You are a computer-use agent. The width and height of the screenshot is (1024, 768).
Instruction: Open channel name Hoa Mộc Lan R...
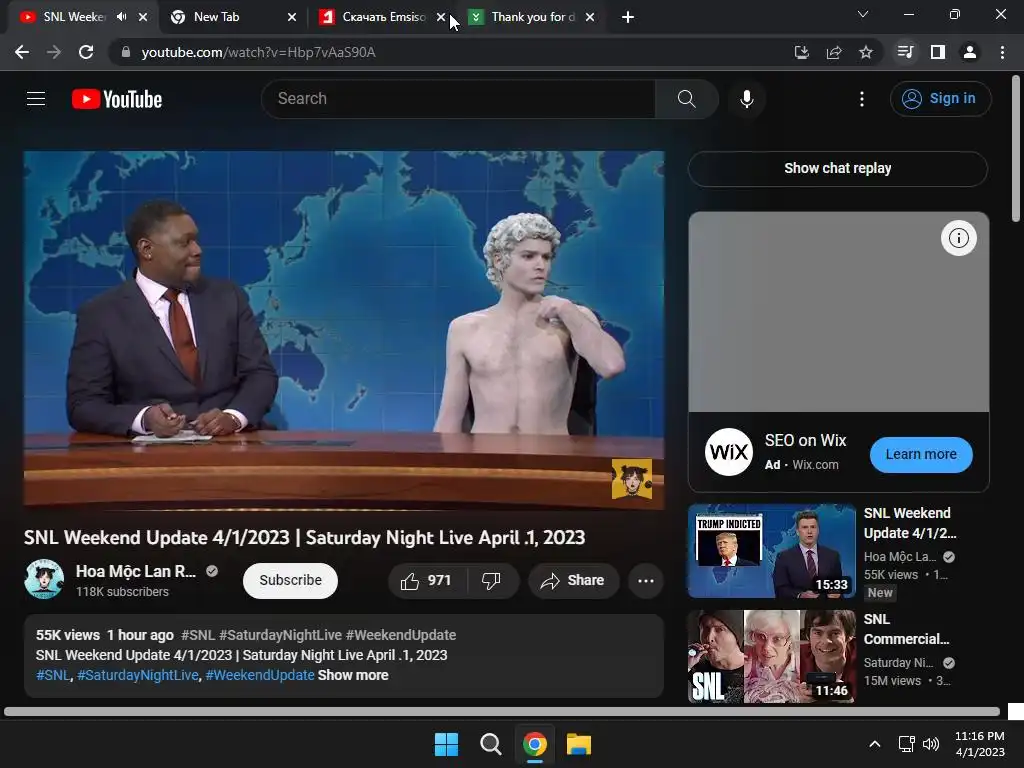pos(136,571)
